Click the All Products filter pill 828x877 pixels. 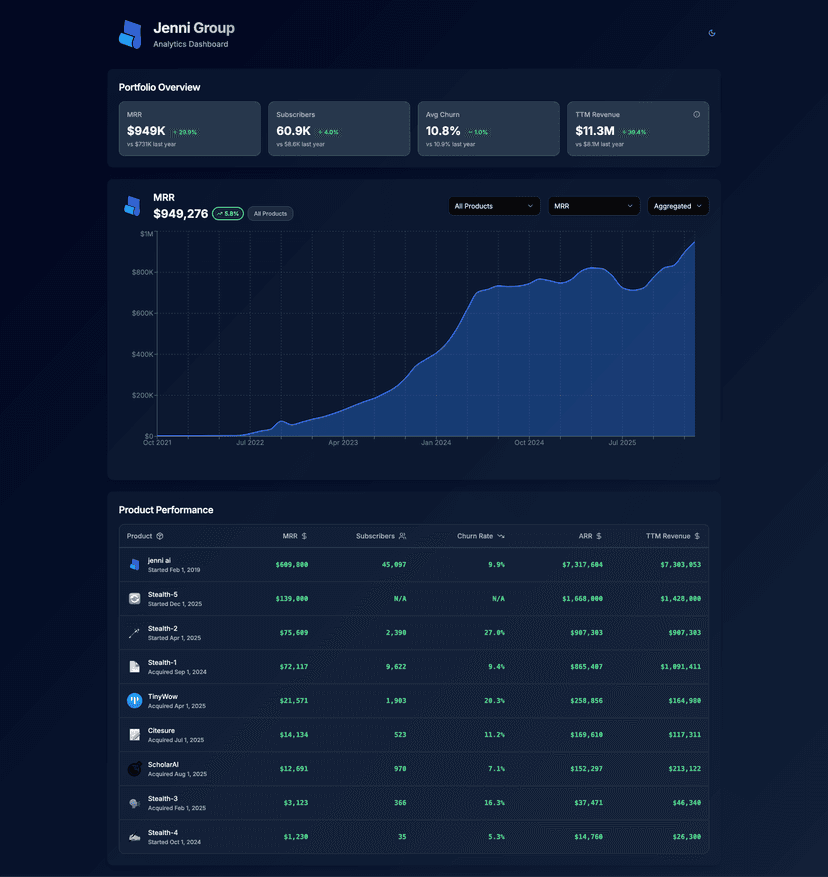pos(270,214)
